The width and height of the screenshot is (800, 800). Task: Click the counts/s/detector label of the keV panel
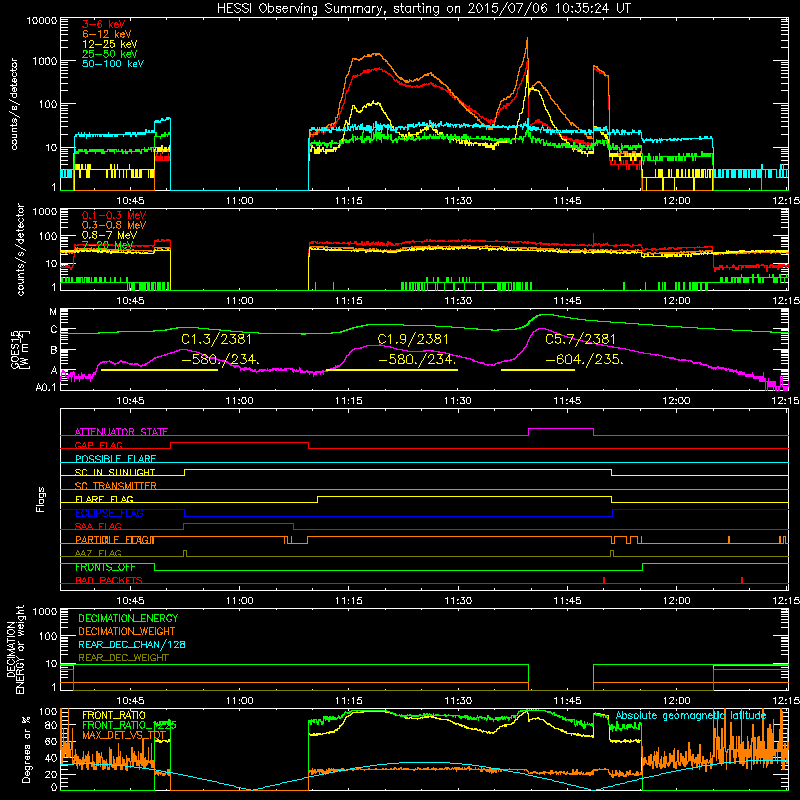point(14,104)
